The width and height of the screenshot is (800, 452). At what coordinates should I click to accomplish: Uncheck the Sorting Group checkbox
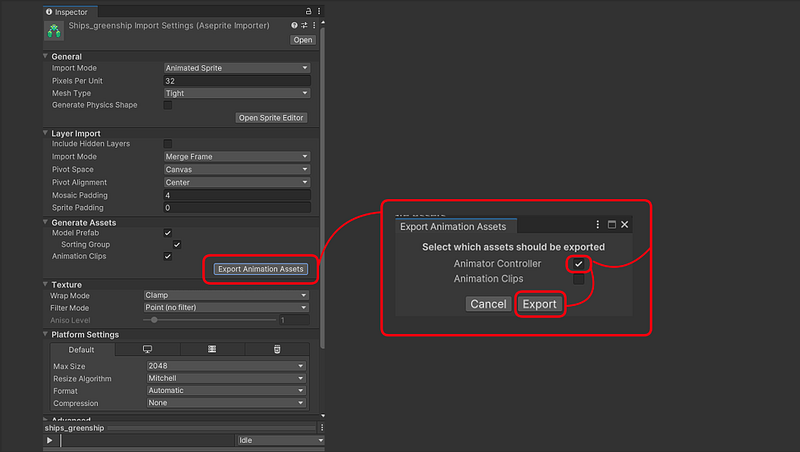[177, 244]
